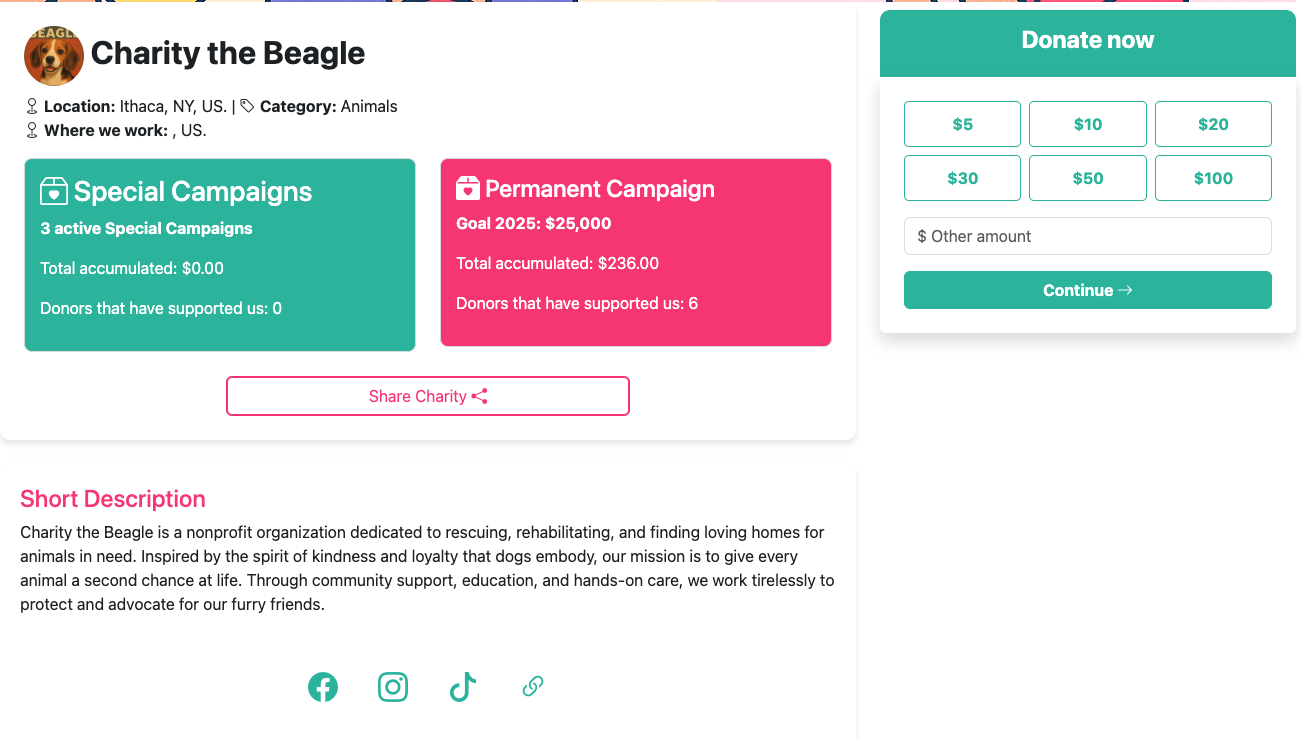Open the charity's TikTok icon
The height and width of the screenshot is (738, 1301).
pos(462,687)
